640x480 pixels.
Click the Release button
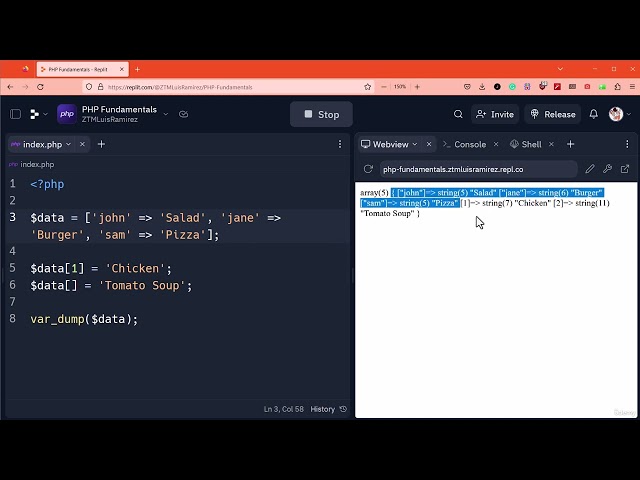click(x=553, y=114)
